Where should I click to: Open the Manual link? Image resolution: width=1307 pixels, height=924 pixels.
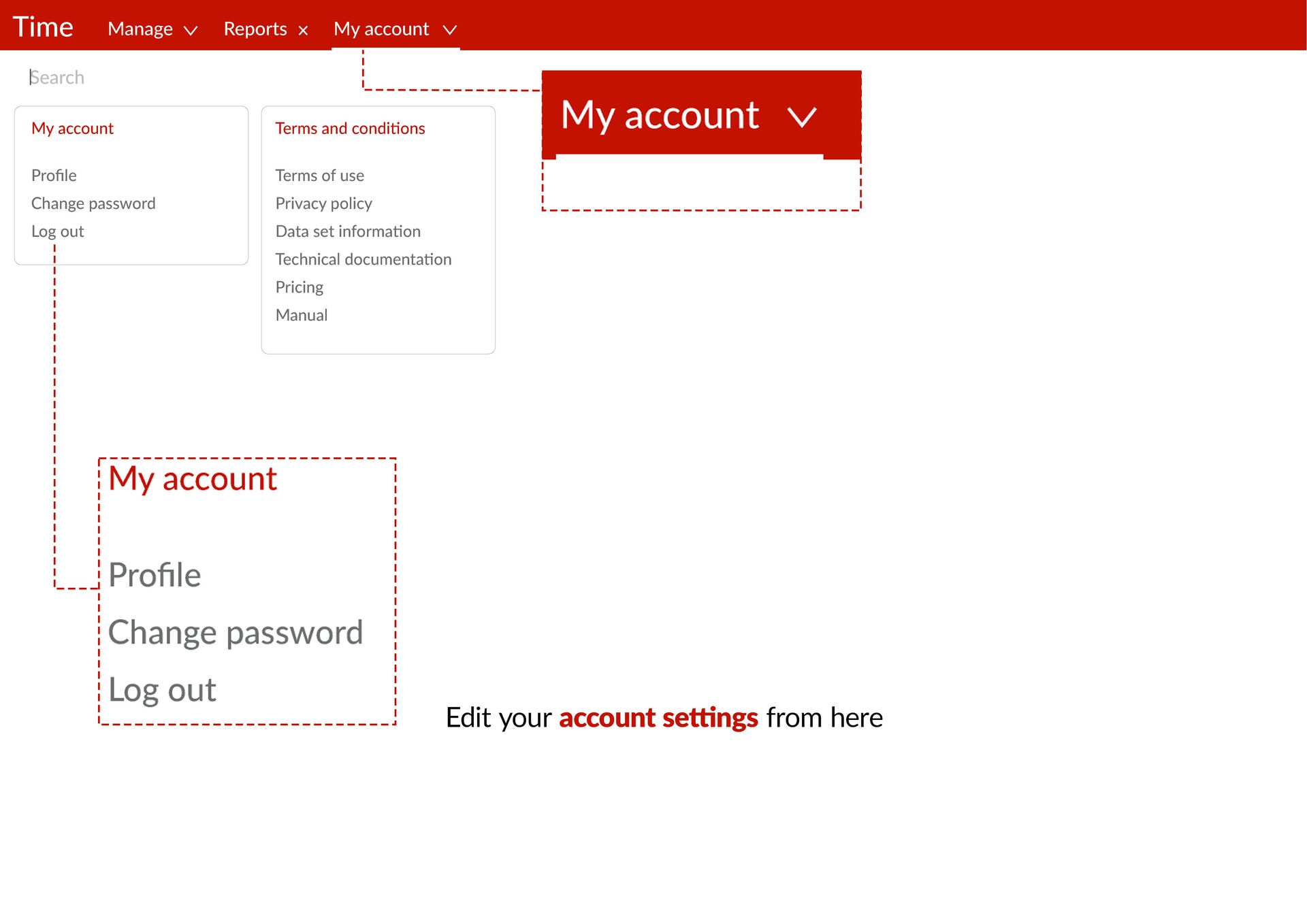coord(302,315)
